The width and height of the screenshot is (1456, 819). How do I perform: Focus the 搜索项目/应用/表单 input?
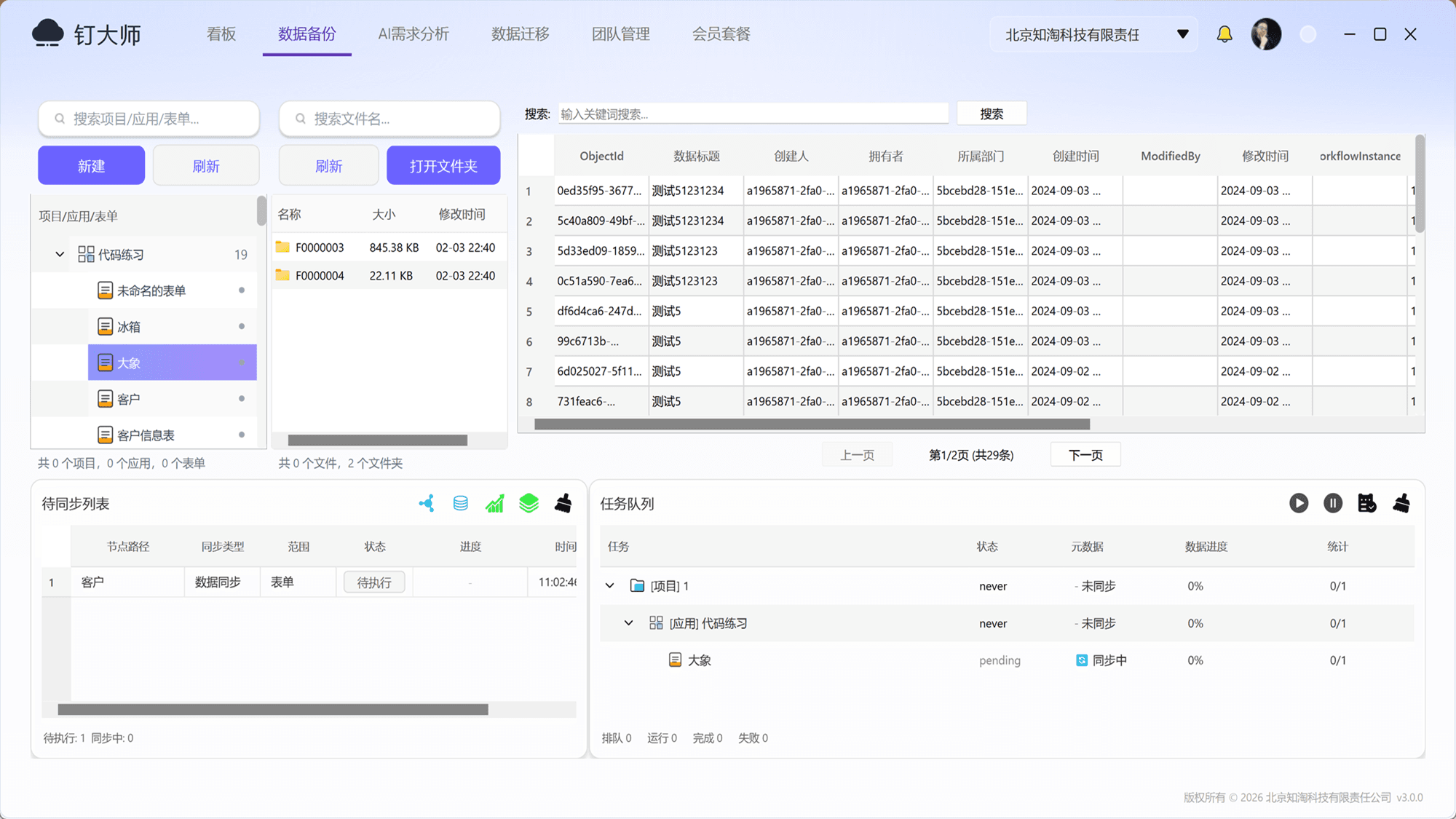point(149,119)
